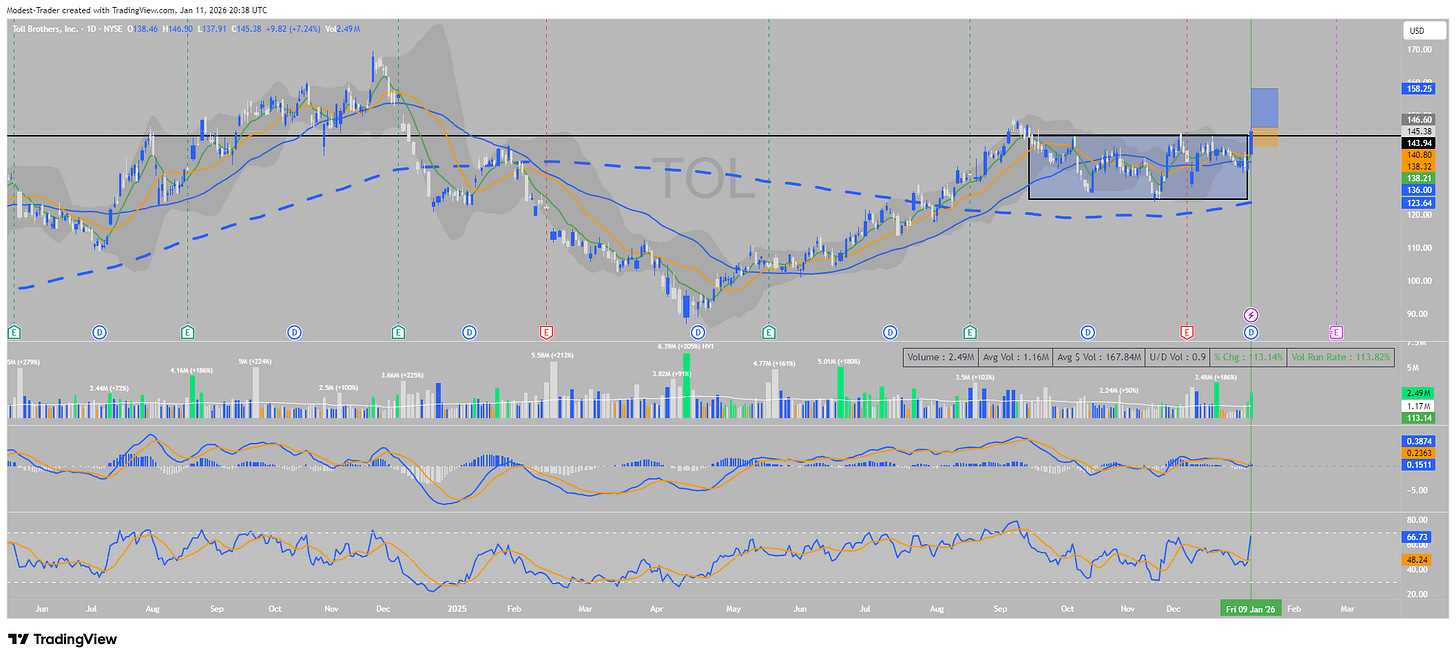Click the dividend marker at July 2024

point(100,331)
